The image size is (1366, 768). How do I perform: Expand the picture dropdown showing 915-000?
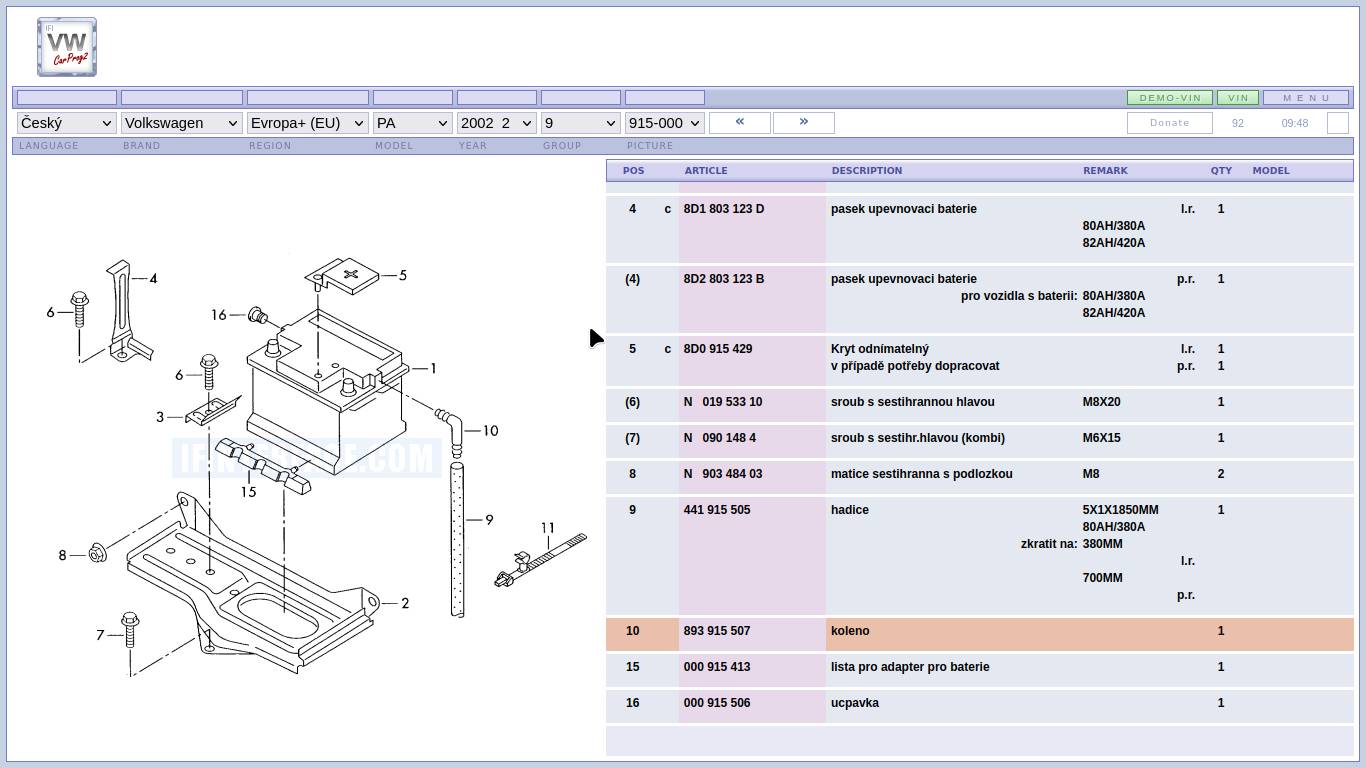coord(665,123)
